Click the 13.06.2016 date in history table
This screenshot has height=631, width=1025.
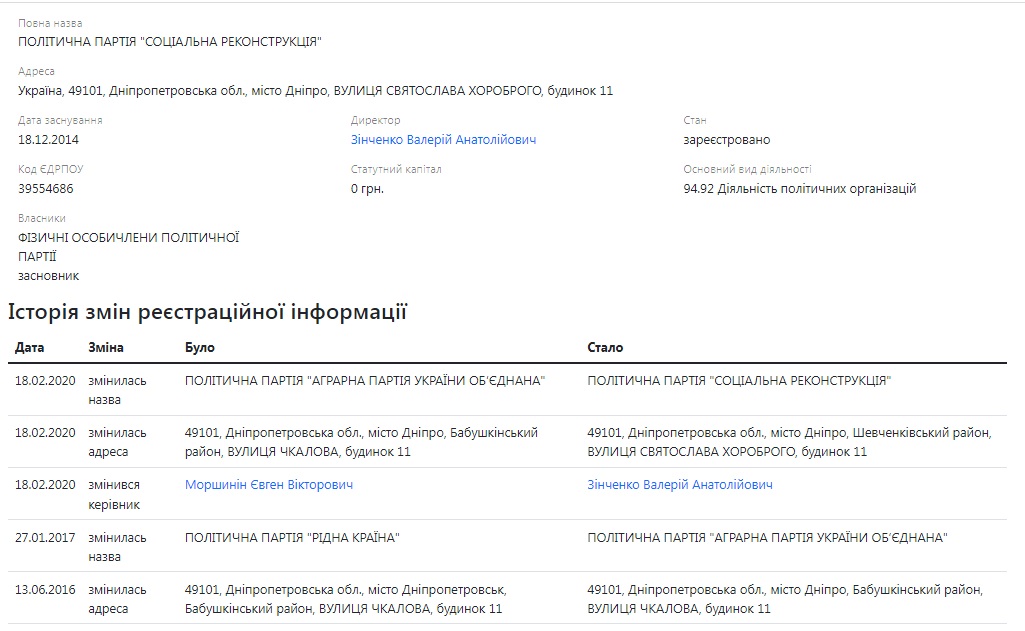(46, 590)
